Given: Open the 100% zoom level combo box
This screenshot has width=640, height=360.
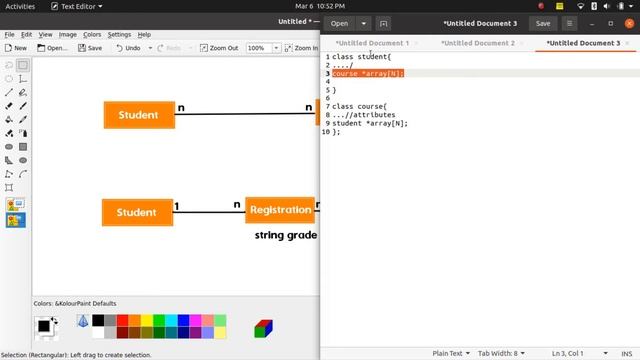Looking at the screenshot, I should click(x=263, y=48).
